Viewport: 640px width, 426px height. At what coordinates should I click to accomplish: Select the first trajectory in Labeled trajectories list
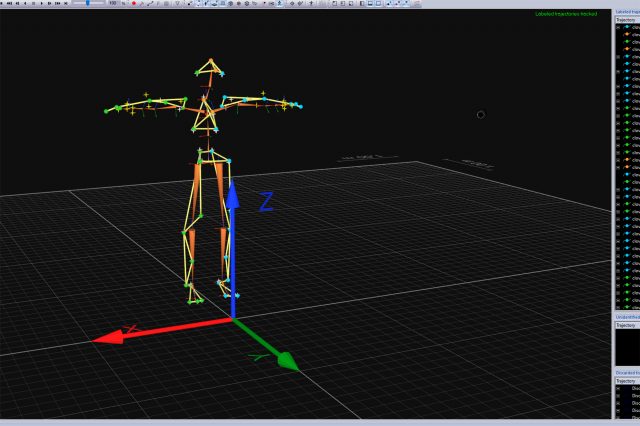click(630, 27)
